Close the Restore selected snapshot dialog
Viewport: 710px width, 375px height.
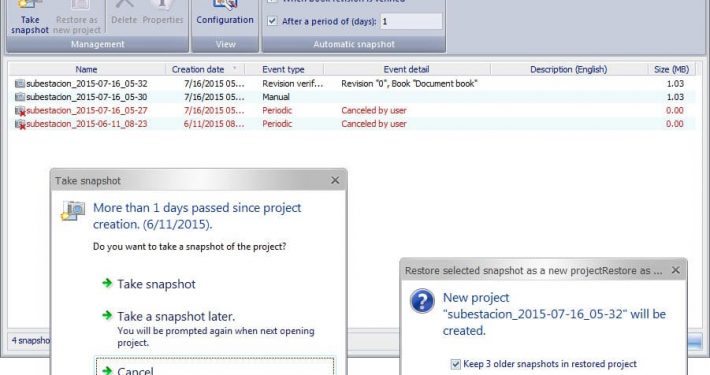pos(676,270)
